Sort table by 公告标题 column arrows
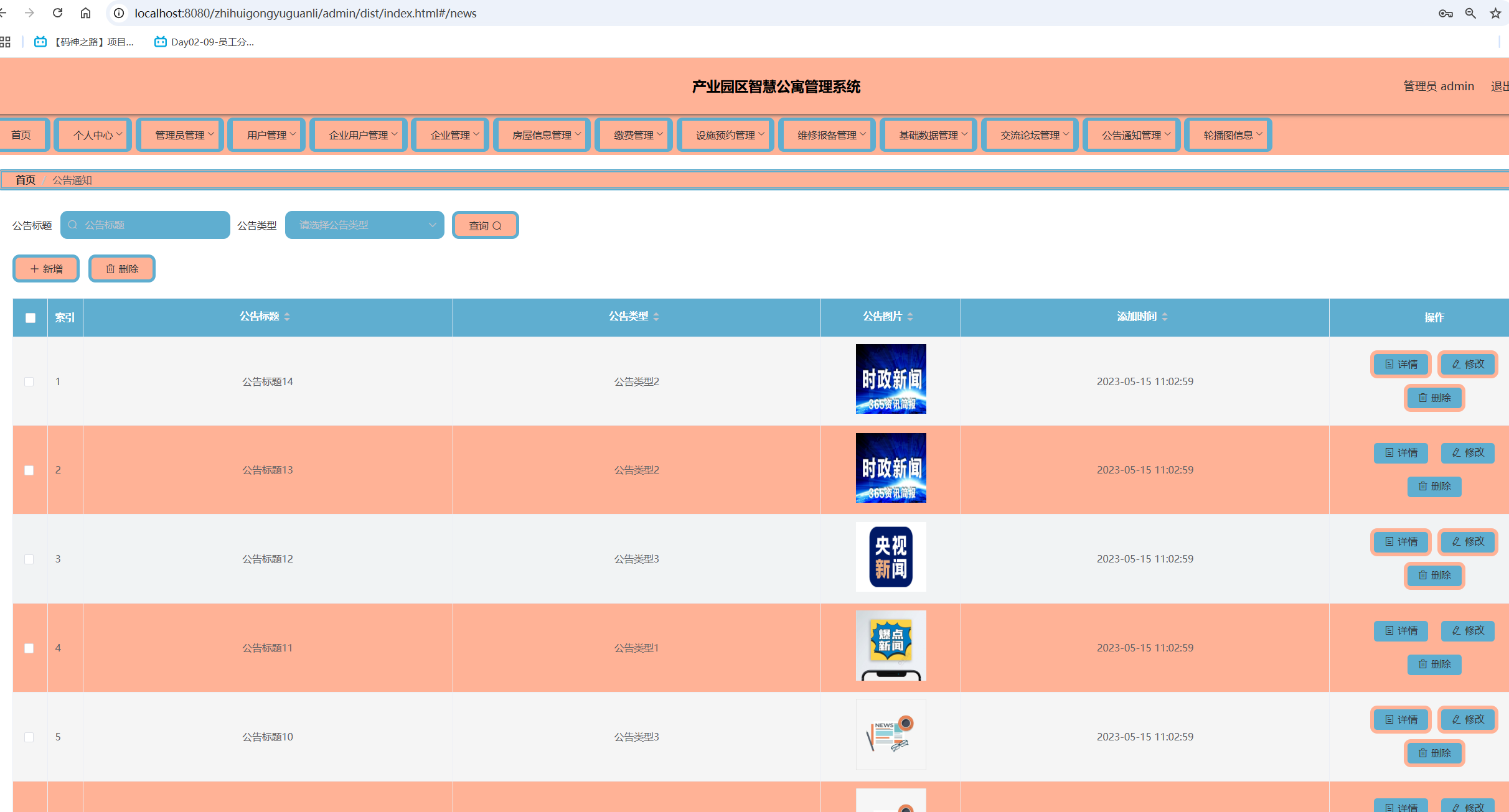The height and width of the screenshot is (812, 1509). pos(287,317)
